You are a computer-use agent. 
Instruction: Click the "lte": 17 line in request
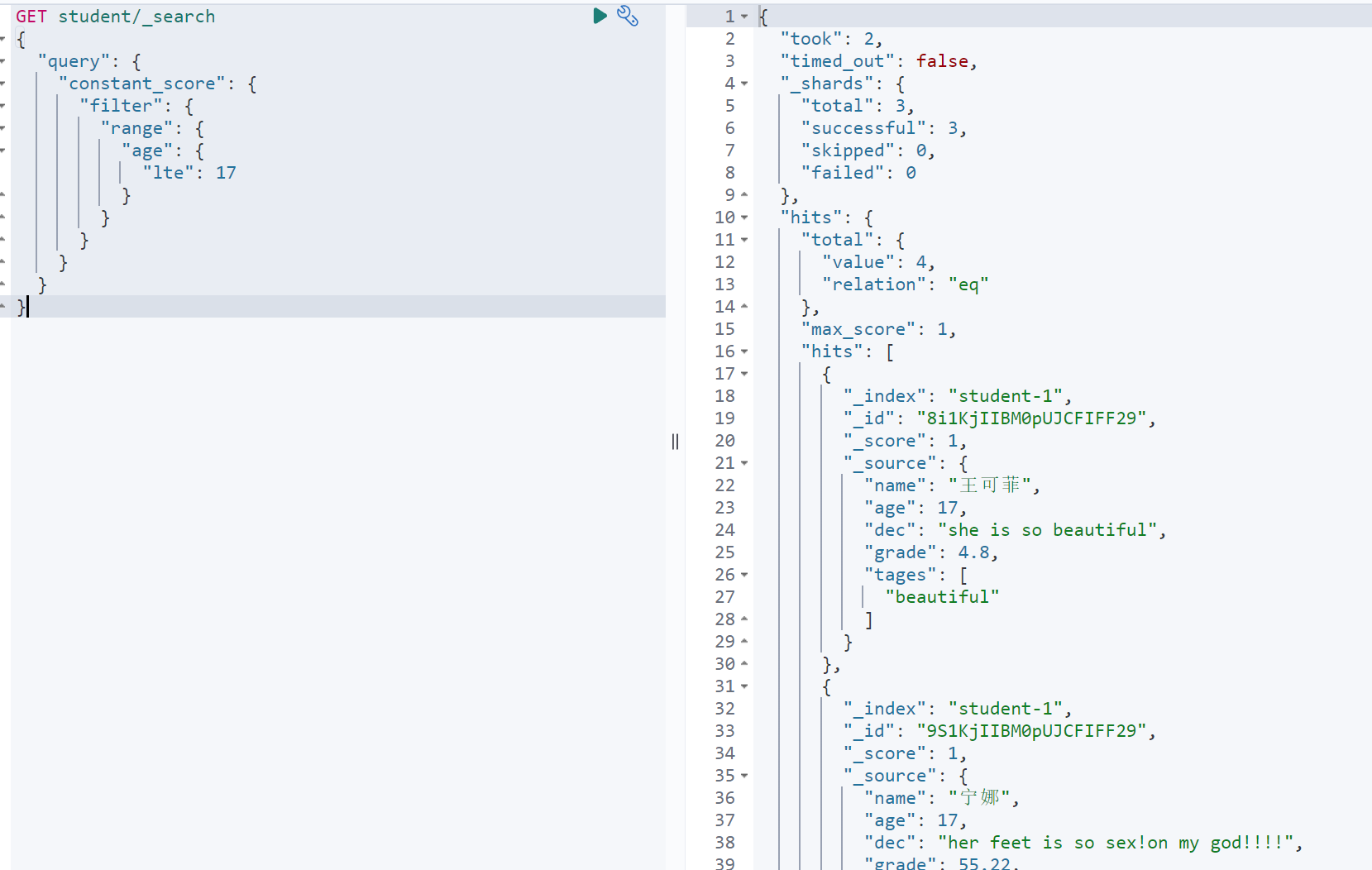point(189,173)
